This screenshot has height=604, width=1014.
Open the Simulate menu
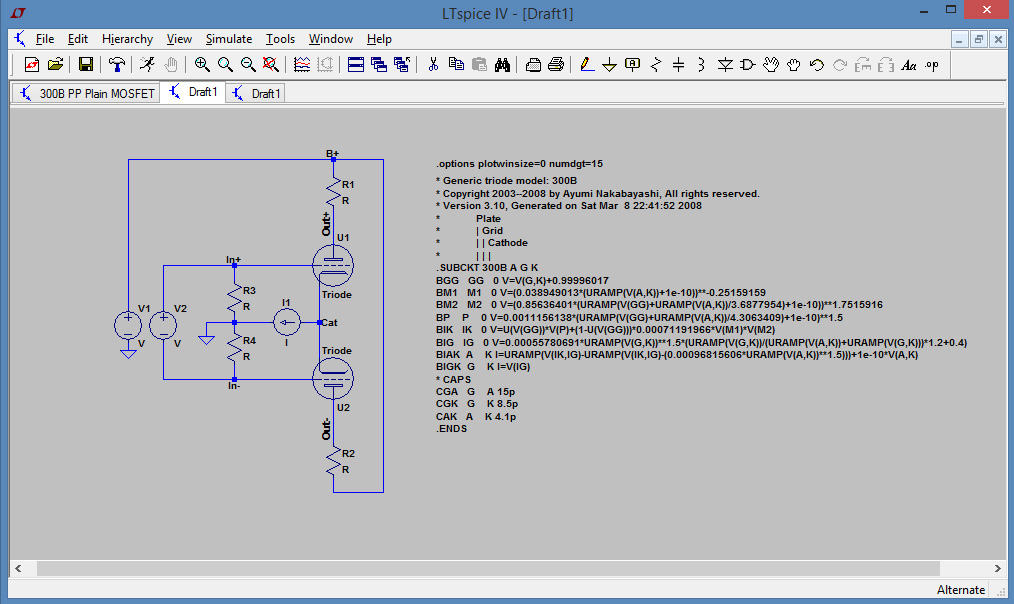pyautogui.click(x=228, y=39)
